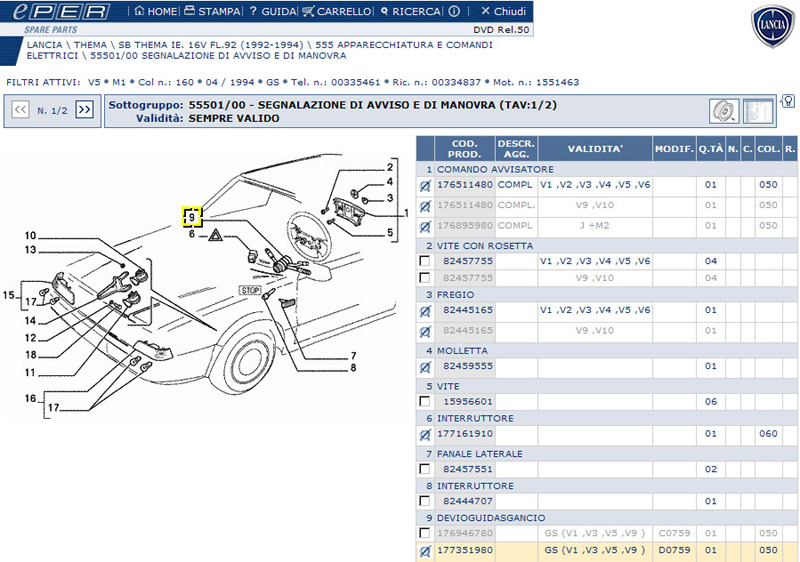
Task: Check the box for 176946780
Action: click(x=424, y=533)
